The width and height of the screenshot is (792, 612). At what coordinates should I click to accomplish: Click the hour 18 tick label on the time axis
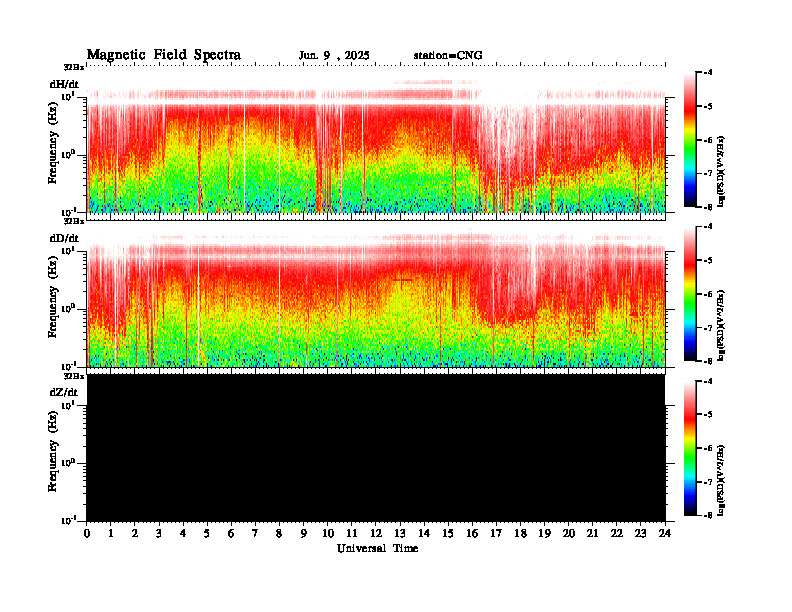pyautogui.click(x=520, y=534)
